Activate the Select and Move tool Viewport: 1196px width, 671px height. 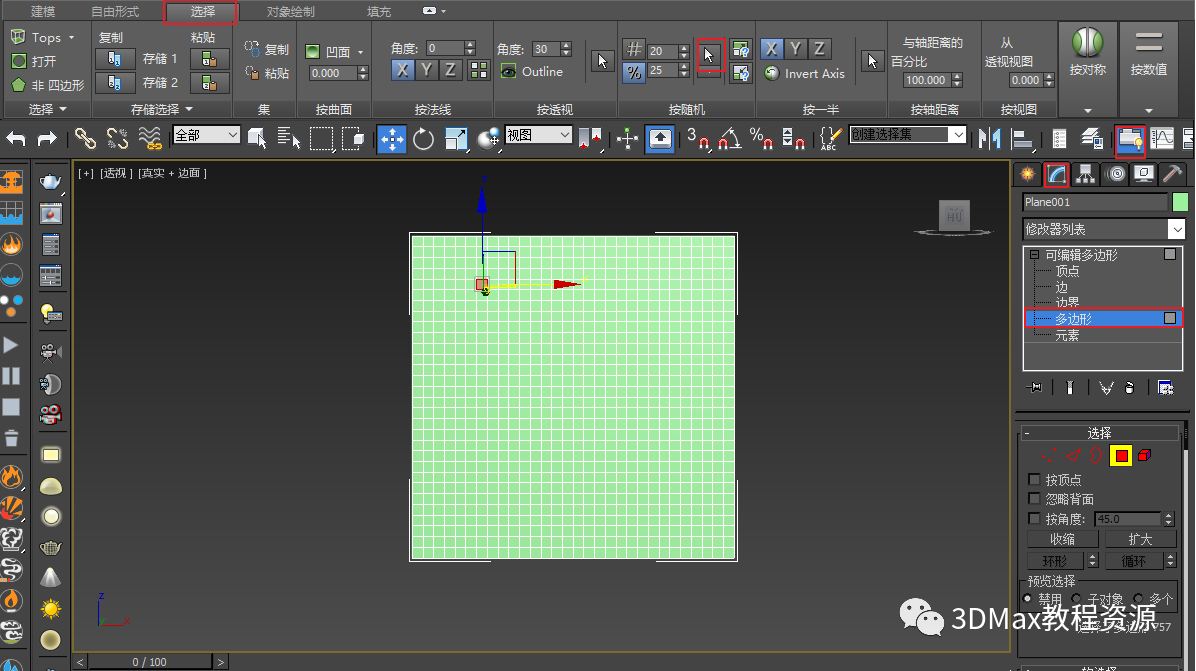(x=392, y=140)
